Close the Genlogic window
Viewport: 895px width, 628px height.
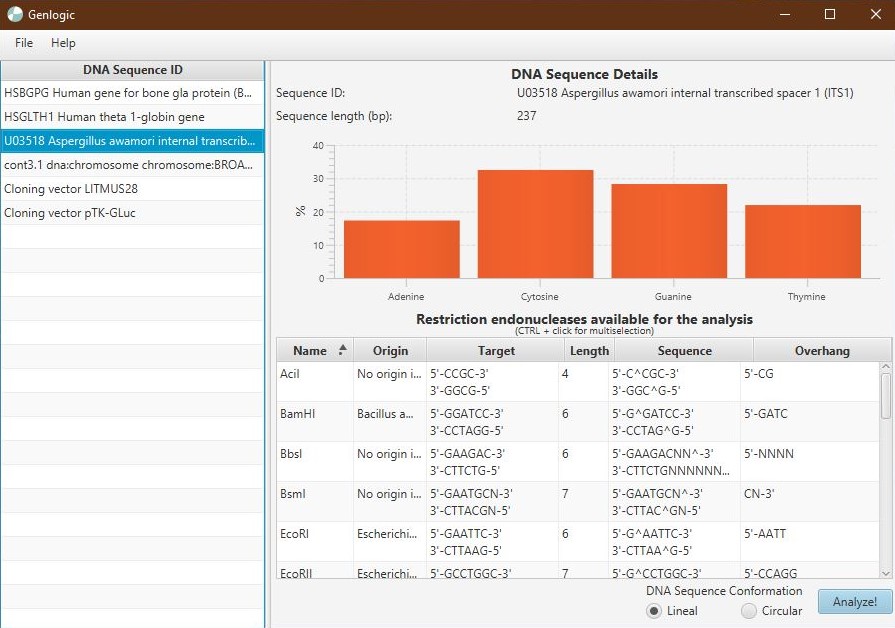coord(876,14)
